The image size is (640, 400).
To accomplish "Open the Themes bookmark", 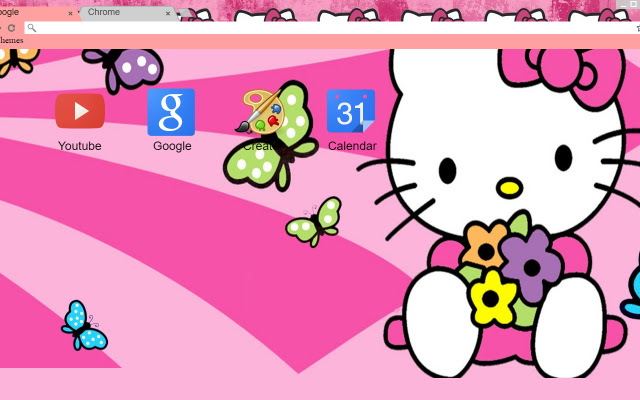I will tap(11, 40).
